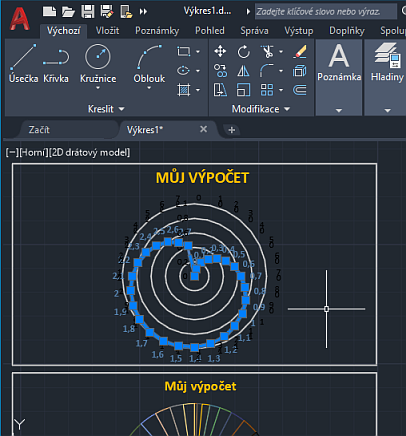406x436 pixels.
Task: Click the [−] viewport controls label
Action: point(12,153)
